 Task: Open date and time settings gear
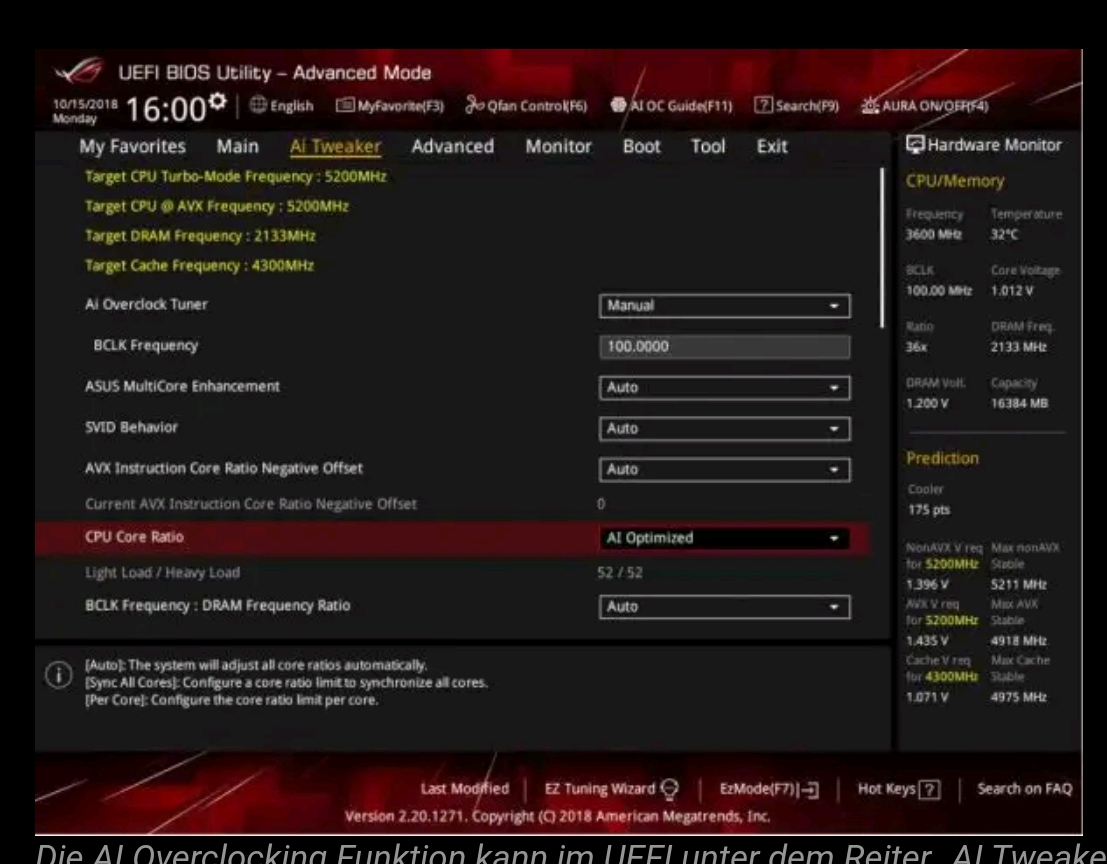coord(218,101)
